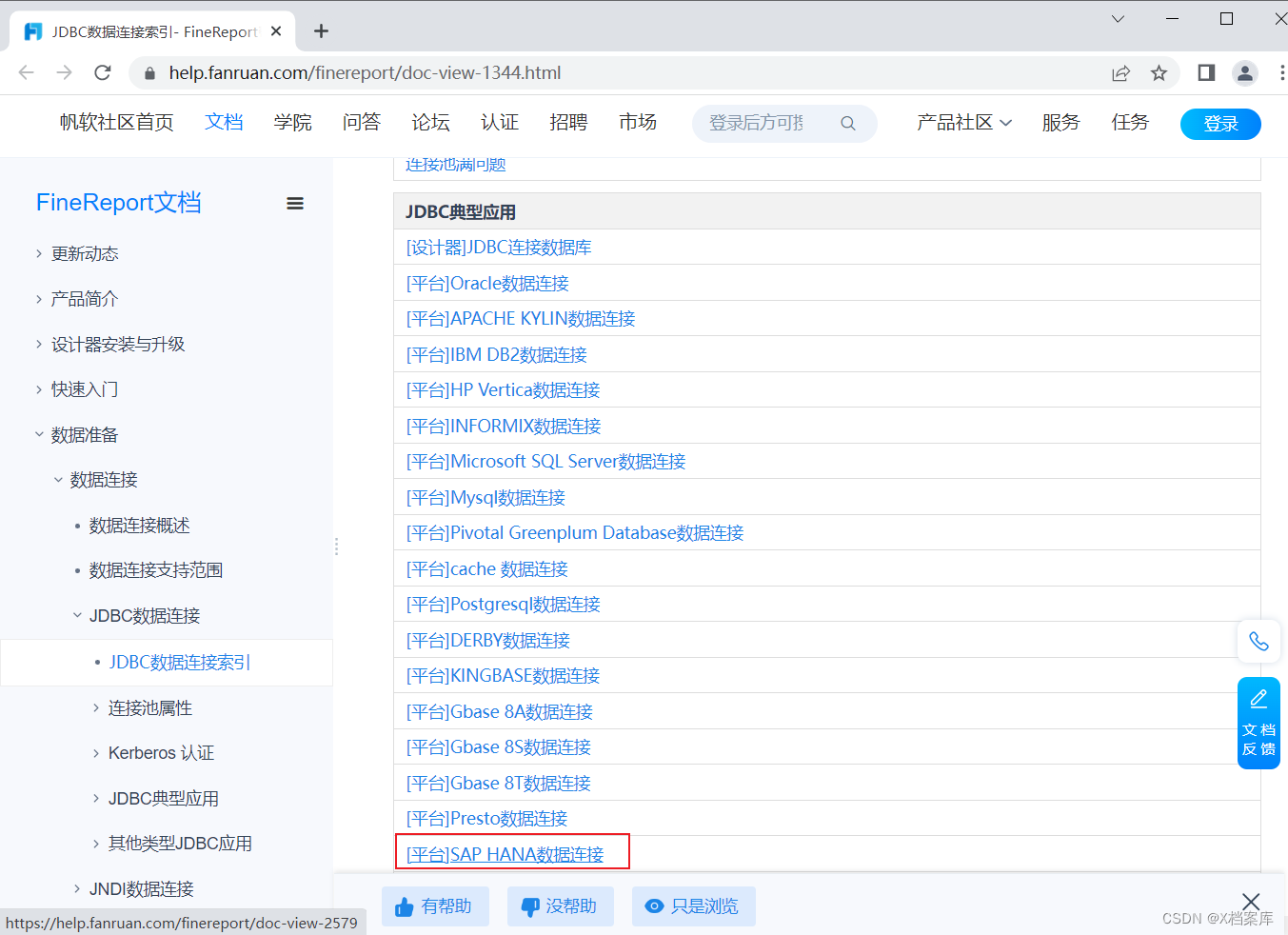Open [平台]IBM DB2数据连接 link
1288x935 pixels.
496,355
